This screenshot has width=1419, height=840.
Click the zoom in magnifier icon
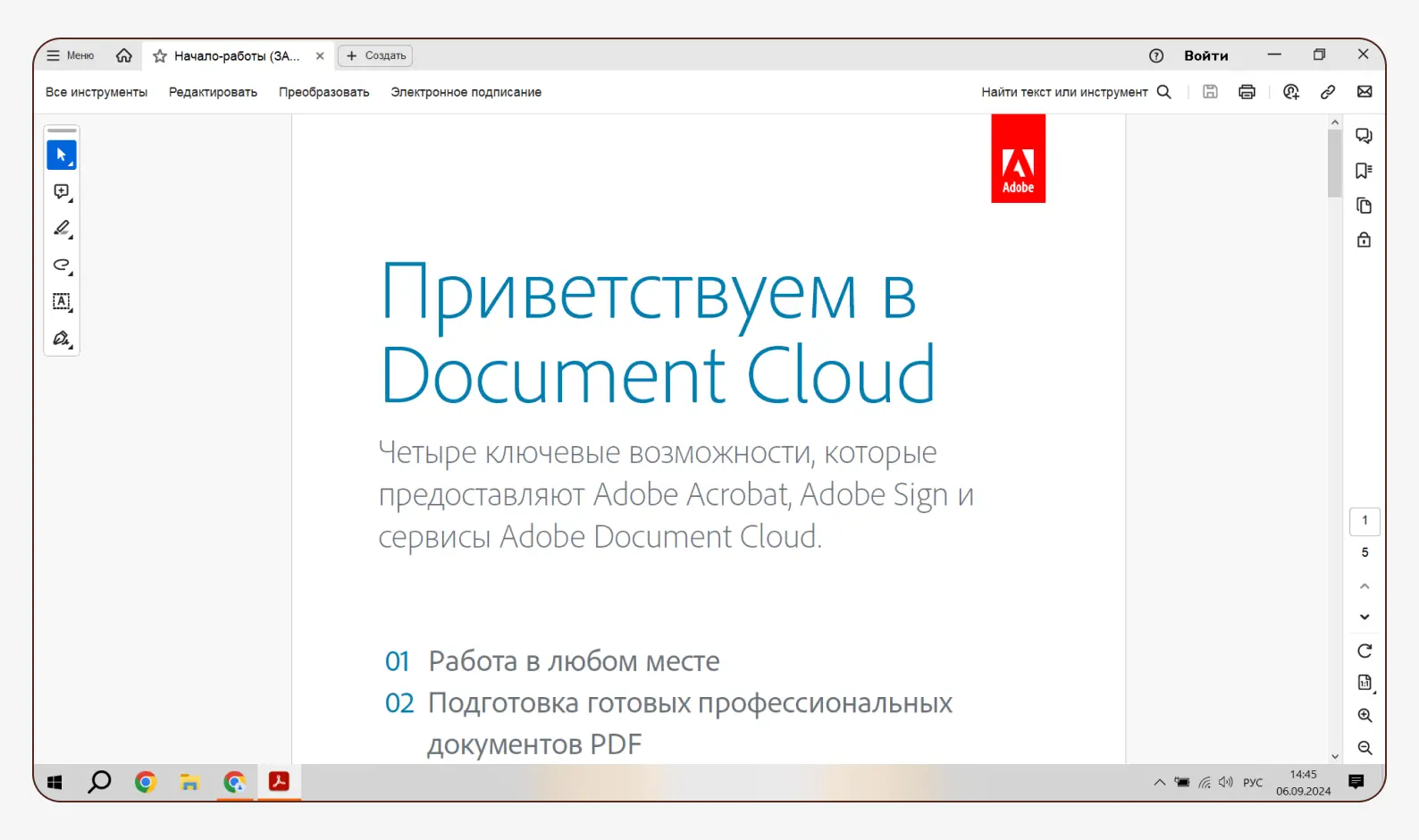pos(1364,715)
